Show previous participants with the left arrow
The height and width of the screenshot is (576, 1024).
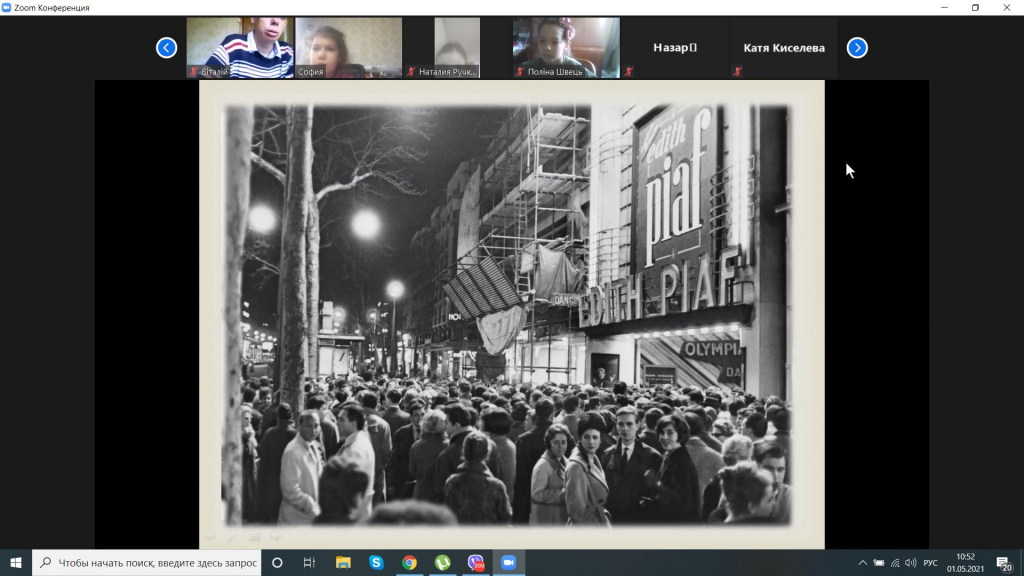pos(167,48)
